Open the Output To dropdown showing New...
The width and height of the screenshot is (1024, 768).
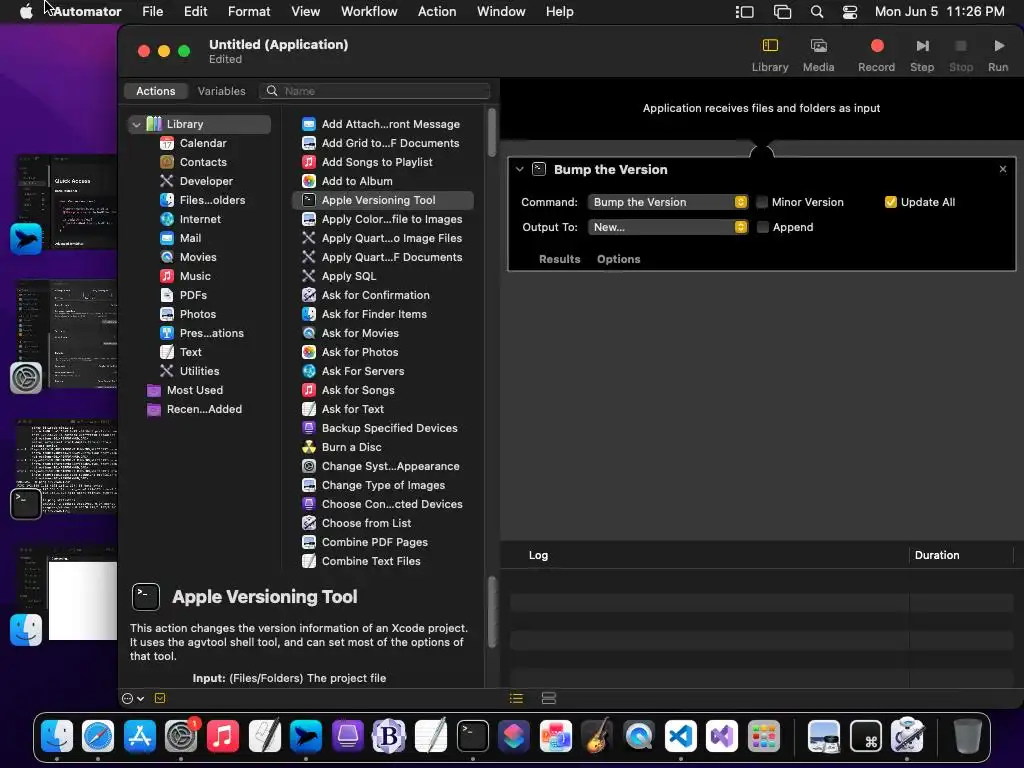(x=667, y=227)
